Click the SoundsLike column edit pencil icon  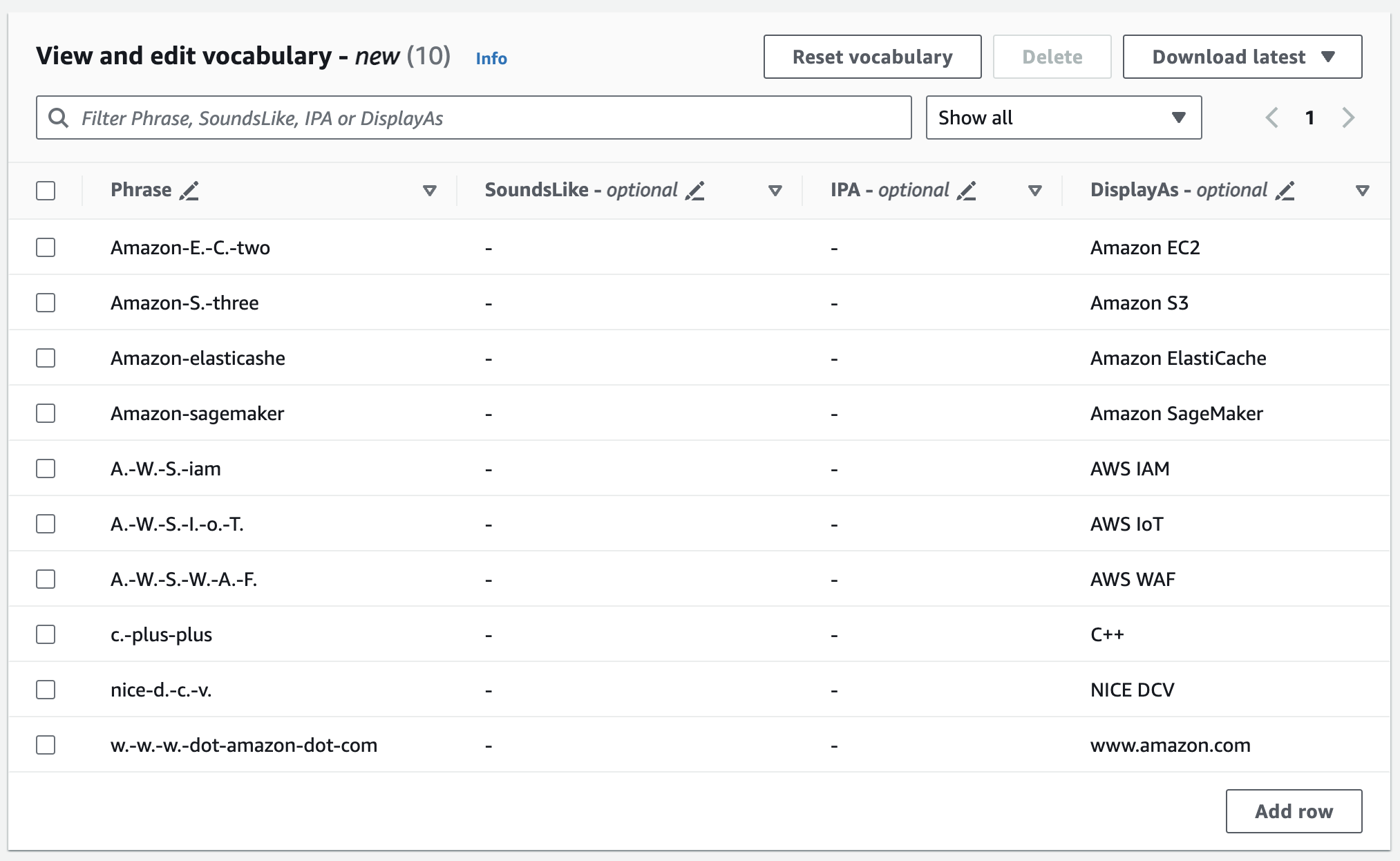tap(697, 190)
